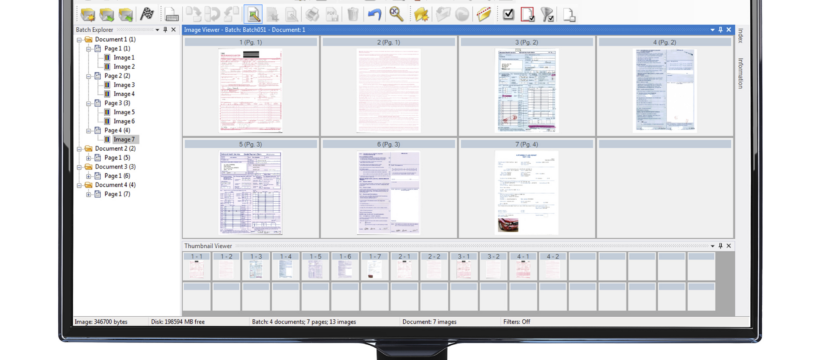Open the Index side tab

(741, 36)
